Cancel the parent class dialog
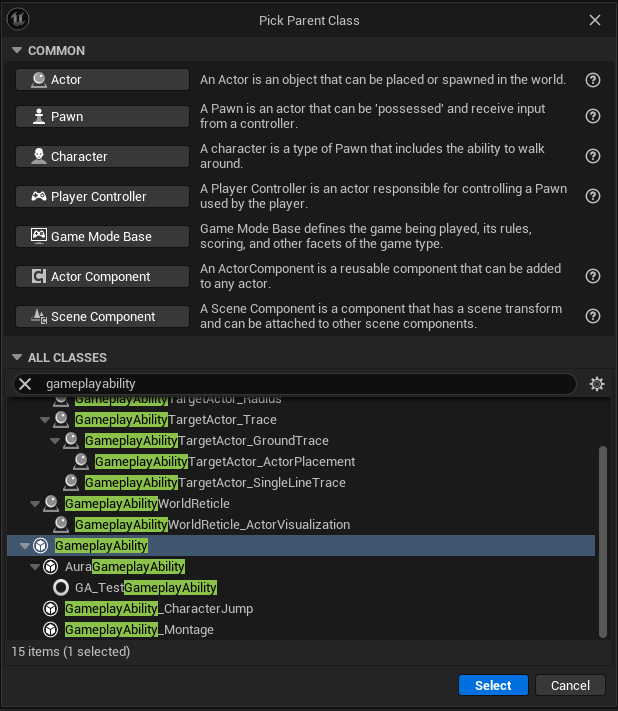618x711 pixels. point(570,685)
